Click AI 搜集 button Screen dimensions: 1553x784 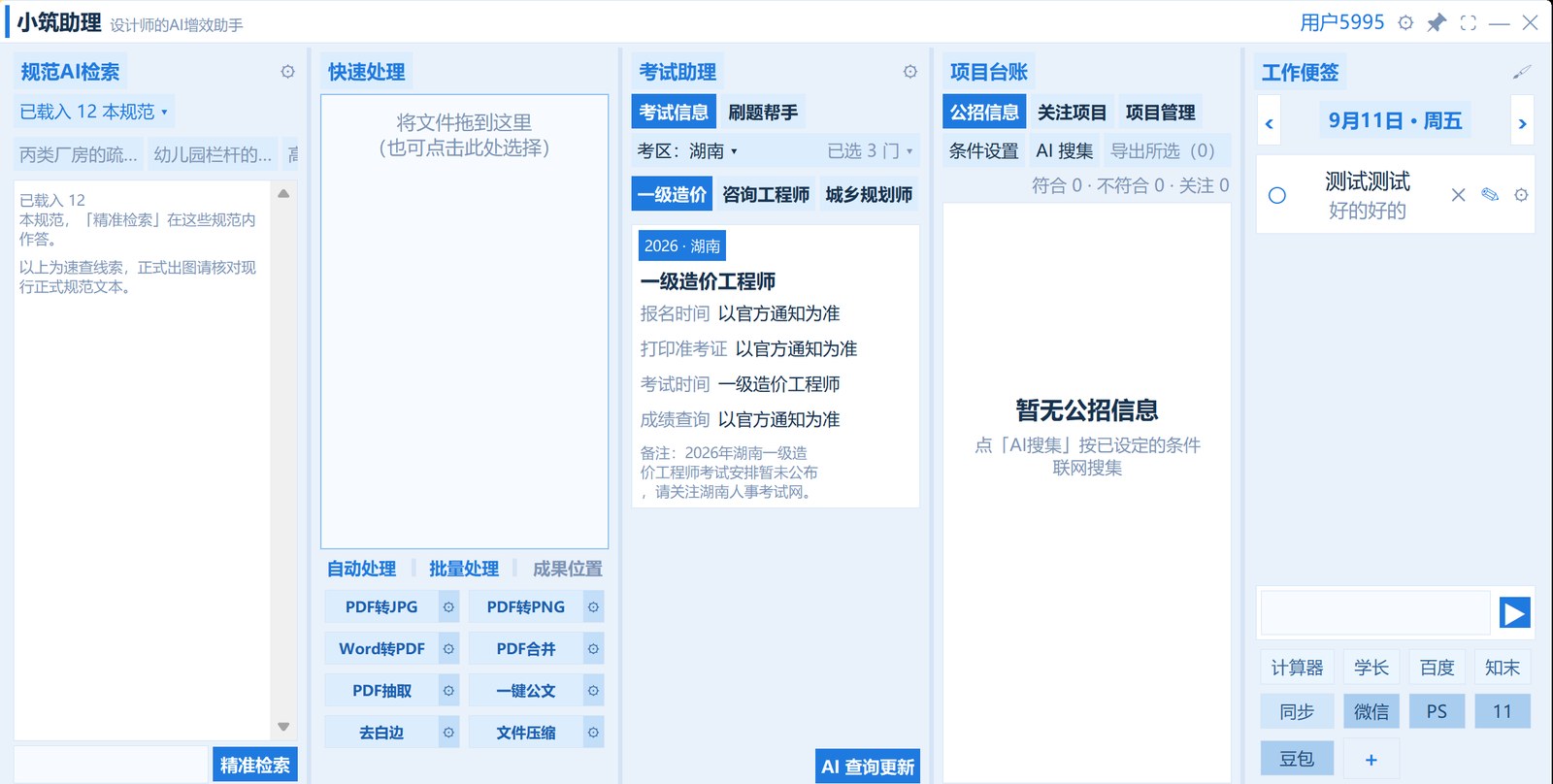(x=1065, y=151)
